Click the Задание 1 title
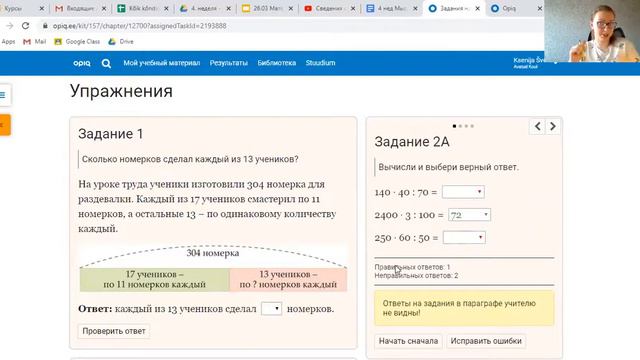Viewport: 640px width, 360px height. [111, 134]
